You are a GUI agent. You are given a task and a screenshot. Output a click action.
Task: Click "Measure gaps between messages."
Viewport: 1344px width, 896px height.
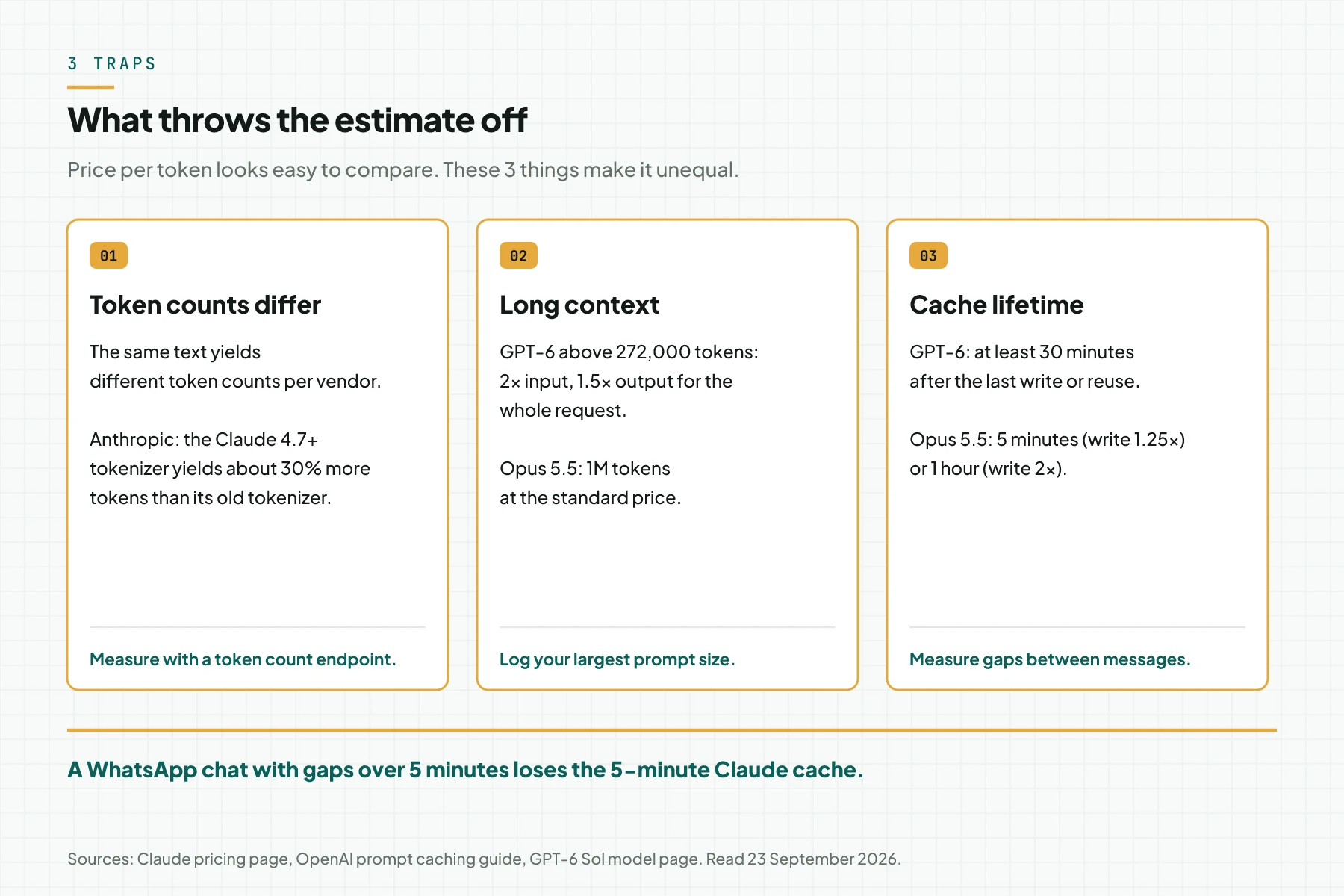pyautogui.click(x=1050, y=659)
